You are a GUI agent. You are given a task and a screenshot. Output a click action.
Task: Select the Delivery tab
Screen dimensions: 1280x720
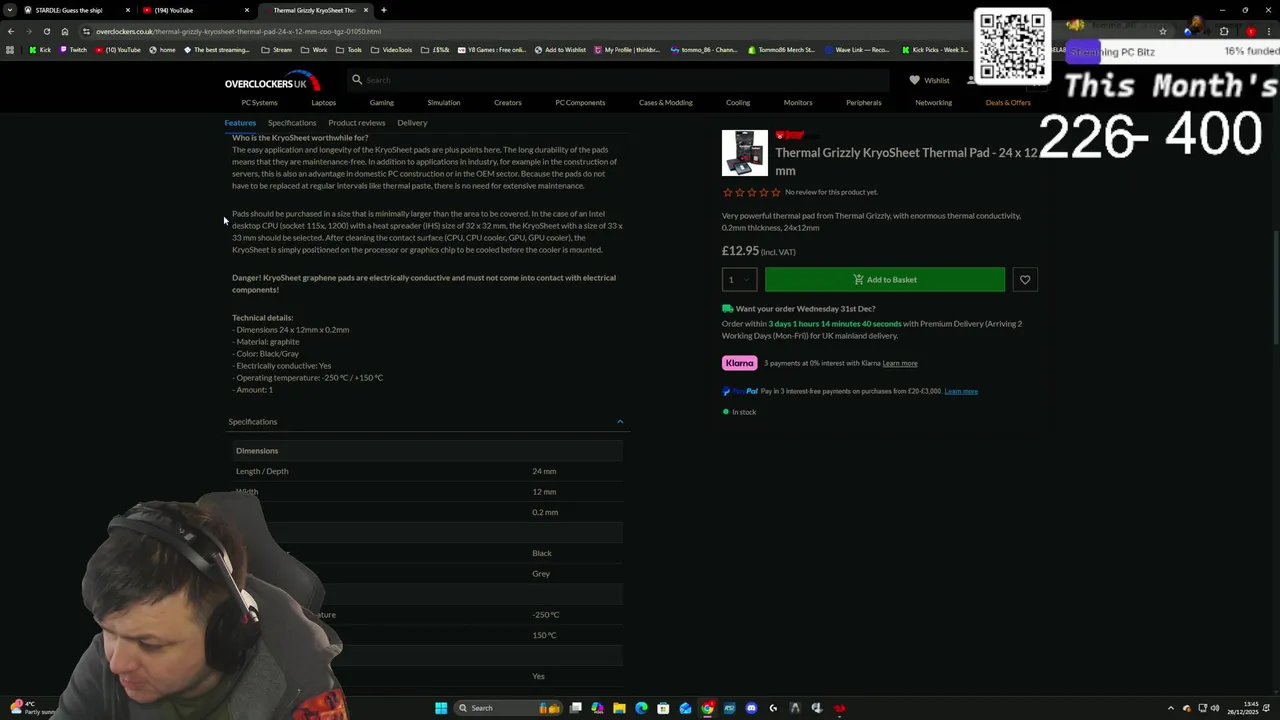(412, 123)
